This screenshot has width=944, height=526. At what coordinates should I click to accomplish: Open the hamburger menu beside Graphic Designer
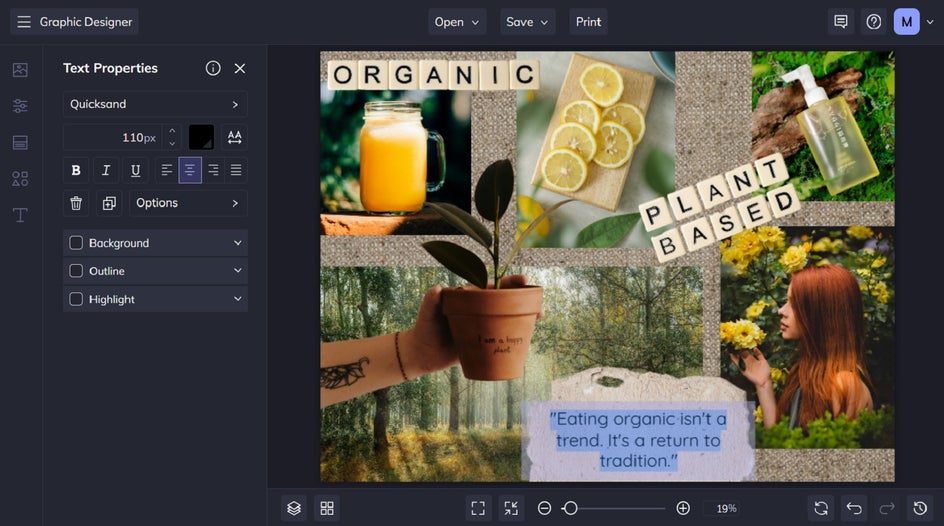(x=23, y=22)
